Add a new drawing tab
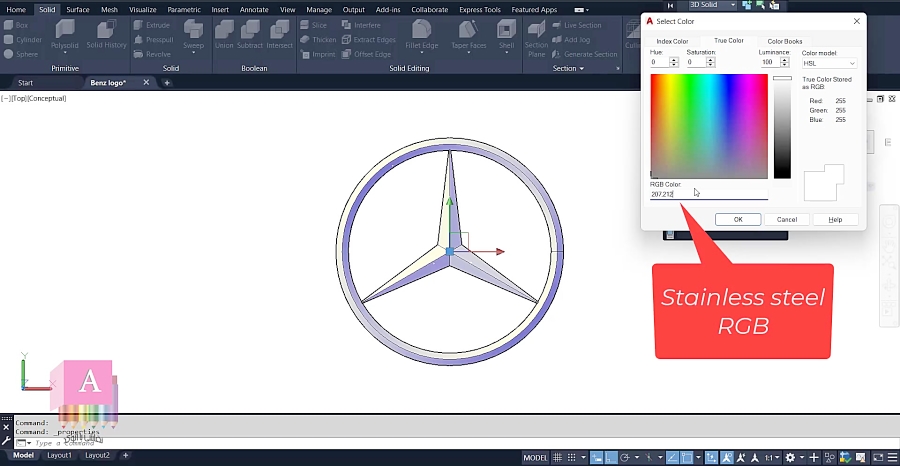Viewport: 900px width, 466px height. tap(167, 83)
